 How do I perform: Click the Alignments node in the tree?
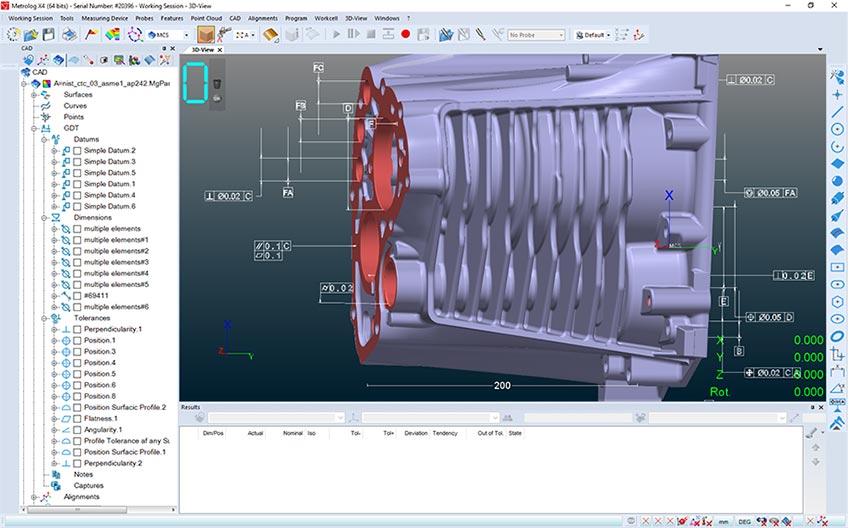81,496
